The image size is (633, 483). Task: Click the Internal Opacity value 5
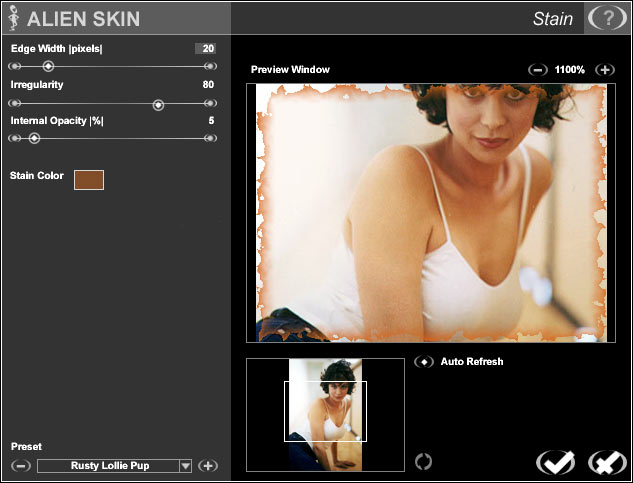coord(211,121)
